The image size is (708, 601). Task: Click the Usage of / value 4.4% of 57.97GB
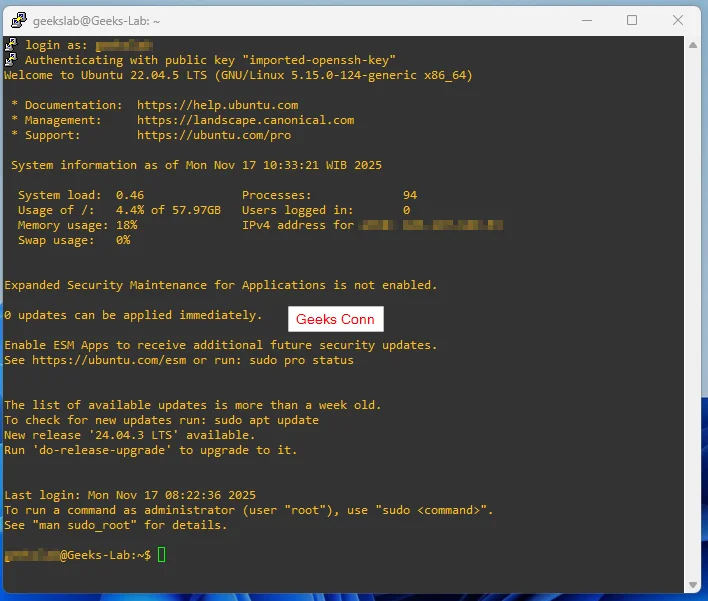tap(168, 210)
